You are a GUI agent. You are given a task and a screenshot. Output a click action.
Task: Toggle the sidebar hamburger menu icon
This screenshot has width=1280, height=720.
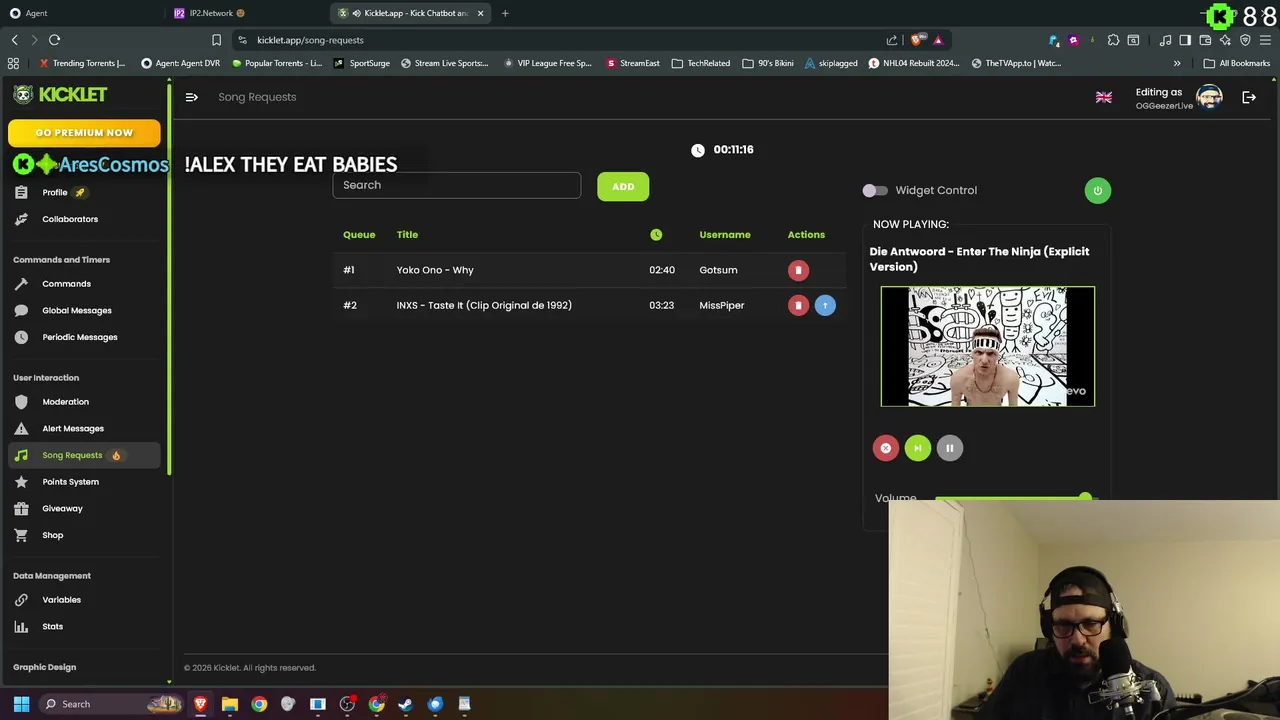pos(191,97)
